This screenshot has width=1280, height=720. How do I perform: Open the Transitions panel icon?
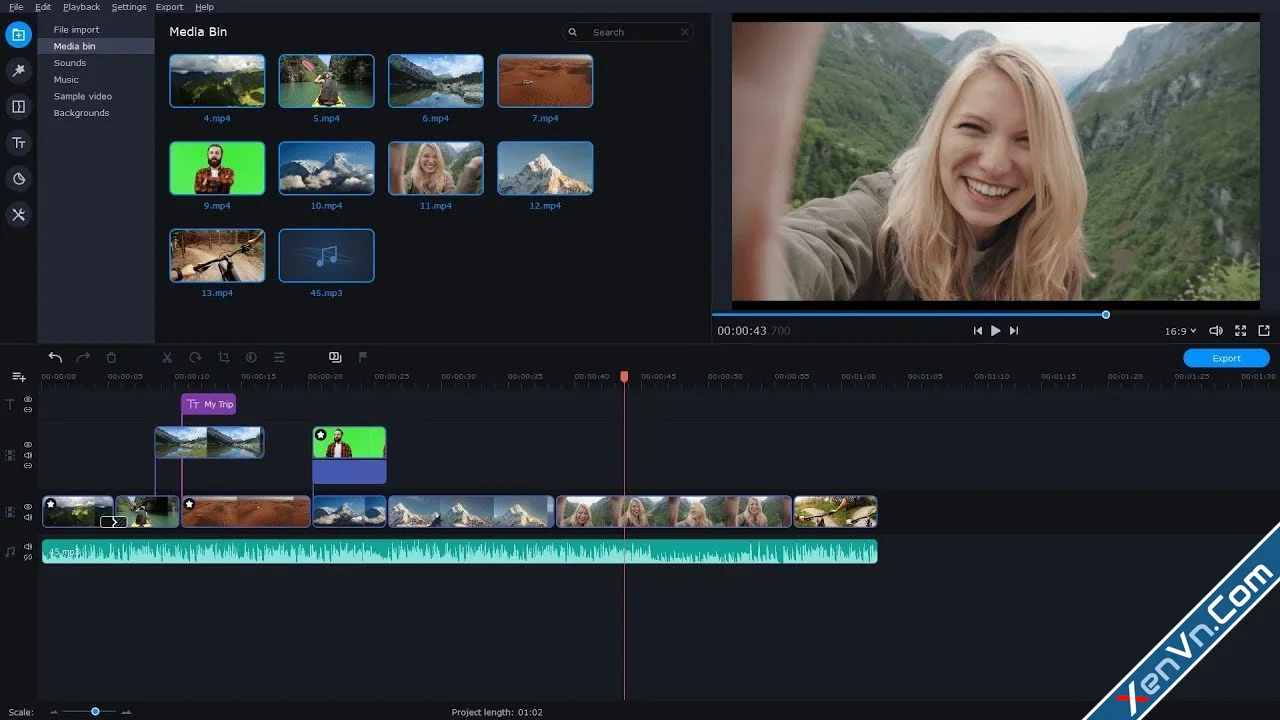[x=18, y=106]
